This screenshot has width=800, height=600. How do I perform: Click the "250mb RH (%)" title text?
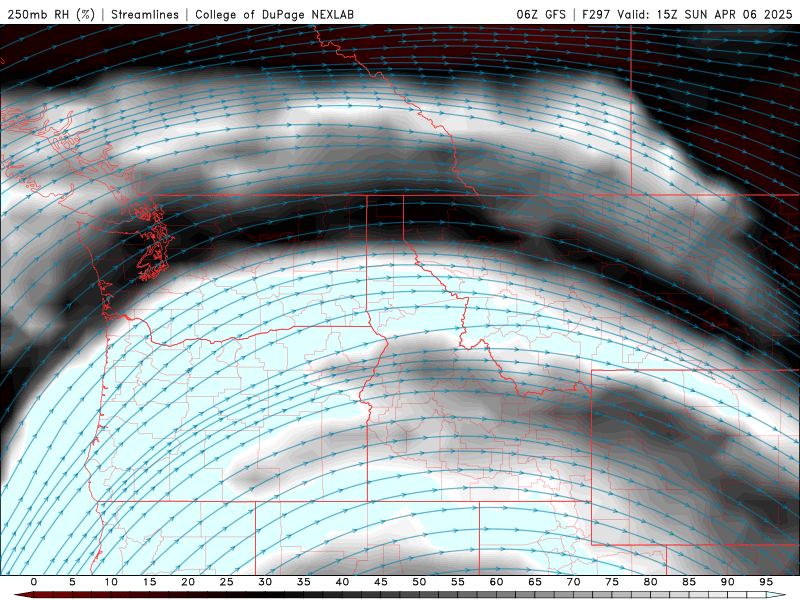coord(51,14)
